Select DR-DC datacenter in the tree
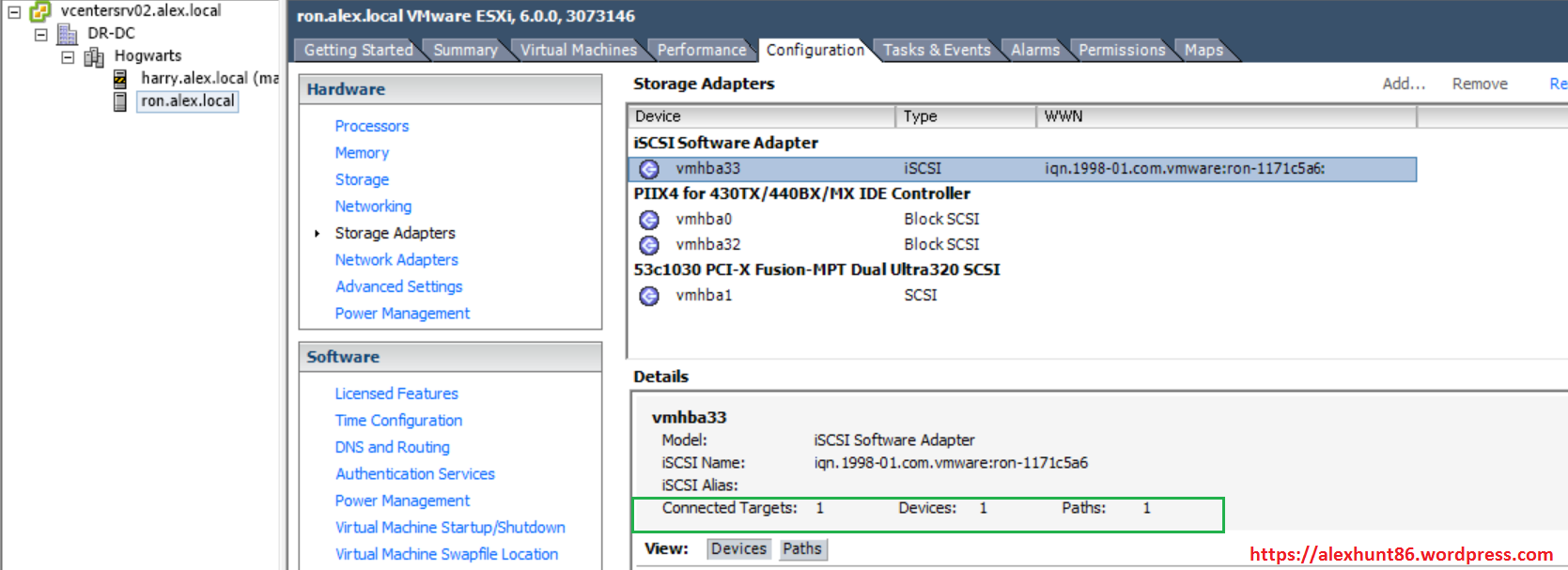 point(111,34)
